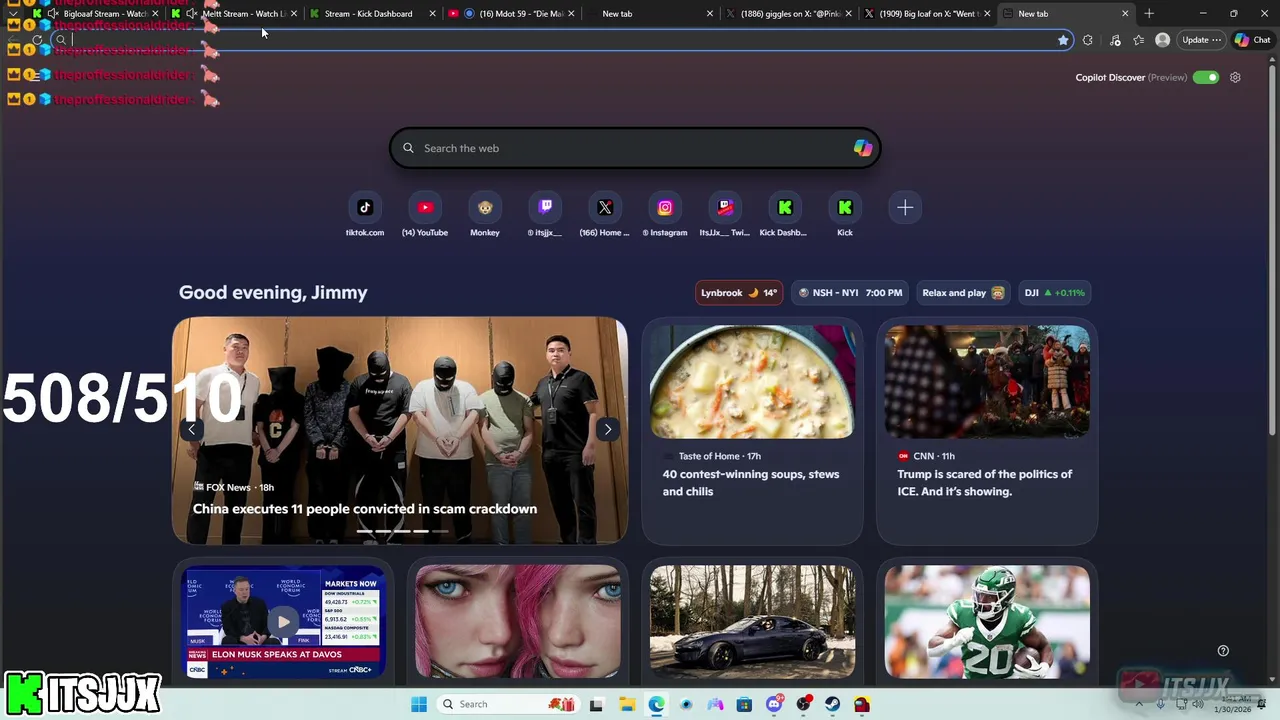Open the Favorites toolbar icon
Screen dimensions: 1280x720
click(1138, 40)
